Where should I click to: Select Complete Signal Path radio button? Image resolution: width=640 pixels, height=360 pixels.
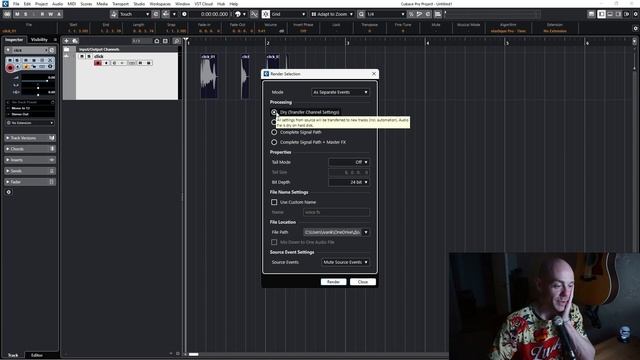pos(274,132)
